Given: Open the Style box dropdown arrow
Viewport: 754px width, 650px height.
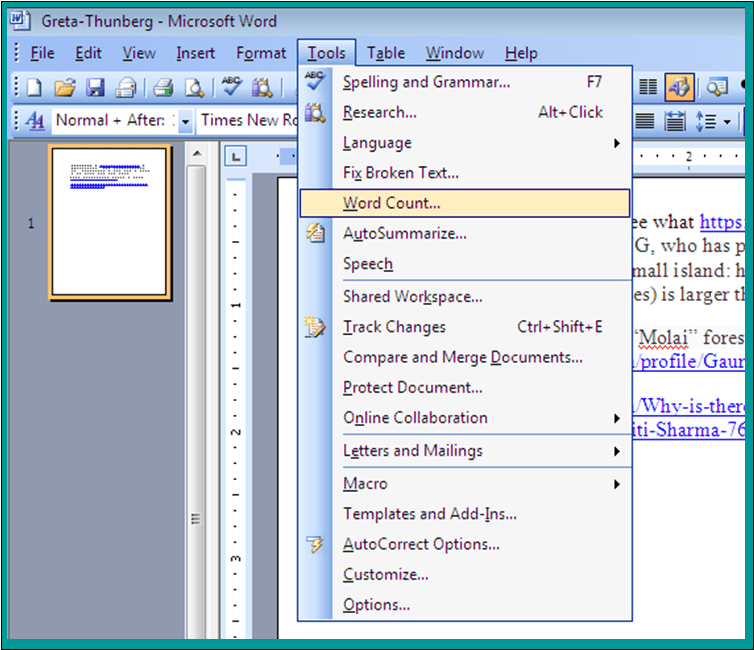Looking at the screenshot, I should (x=185, y=120).
